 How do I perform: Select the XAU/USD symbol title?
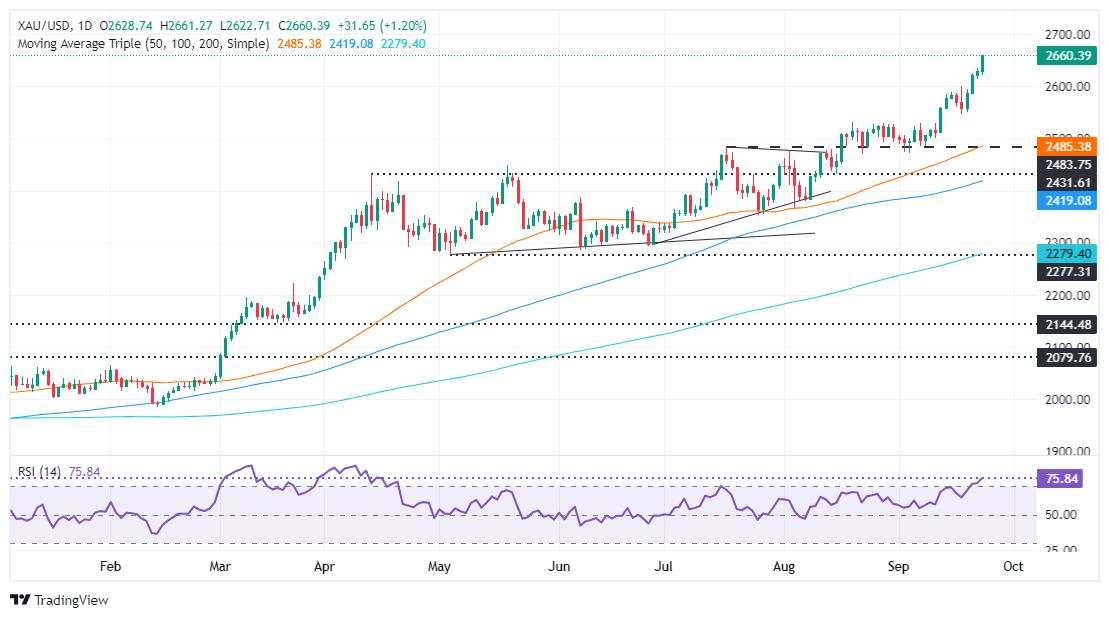44,25
